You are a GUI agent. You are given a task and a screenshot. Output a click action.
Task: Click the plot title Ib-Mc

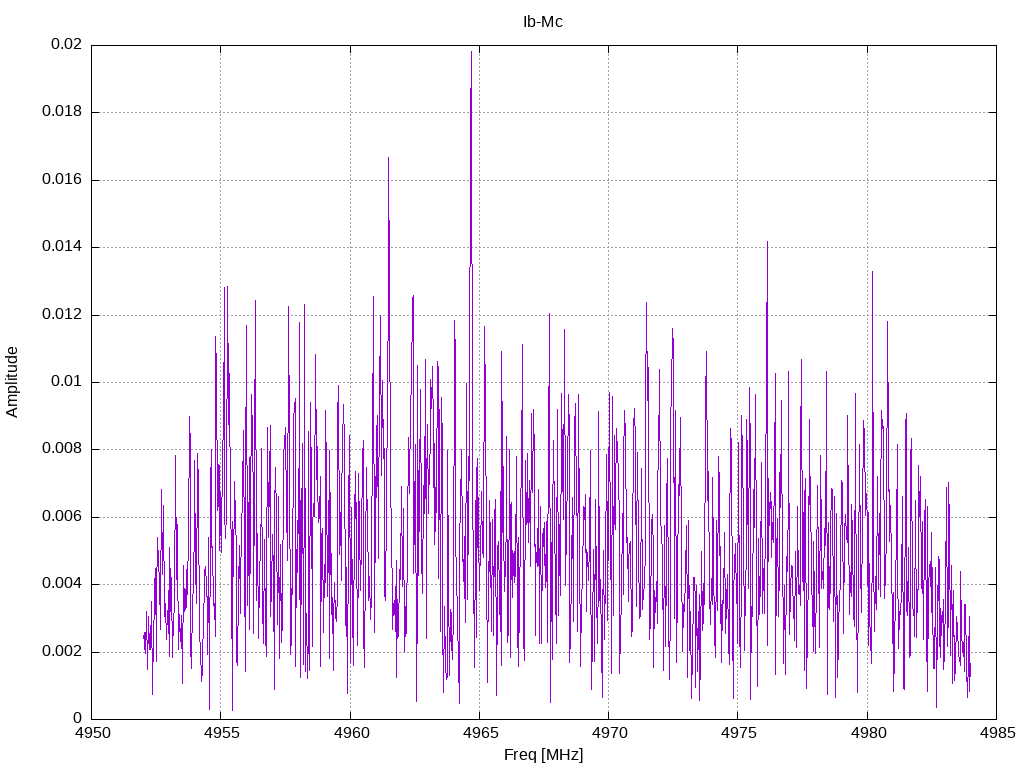point(543,22)
